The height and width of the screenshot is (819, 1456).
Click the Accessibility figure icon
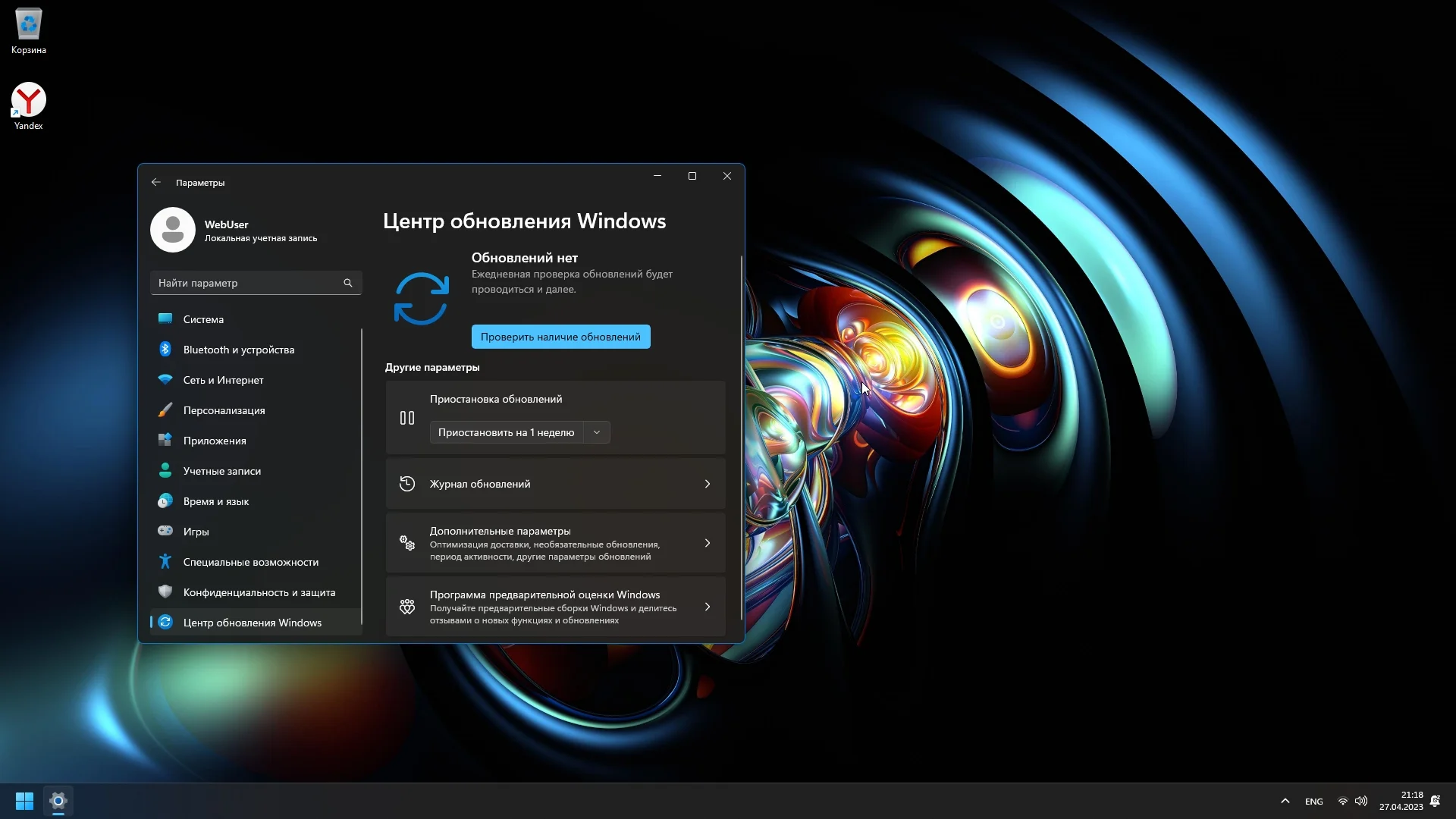(165, 561)
